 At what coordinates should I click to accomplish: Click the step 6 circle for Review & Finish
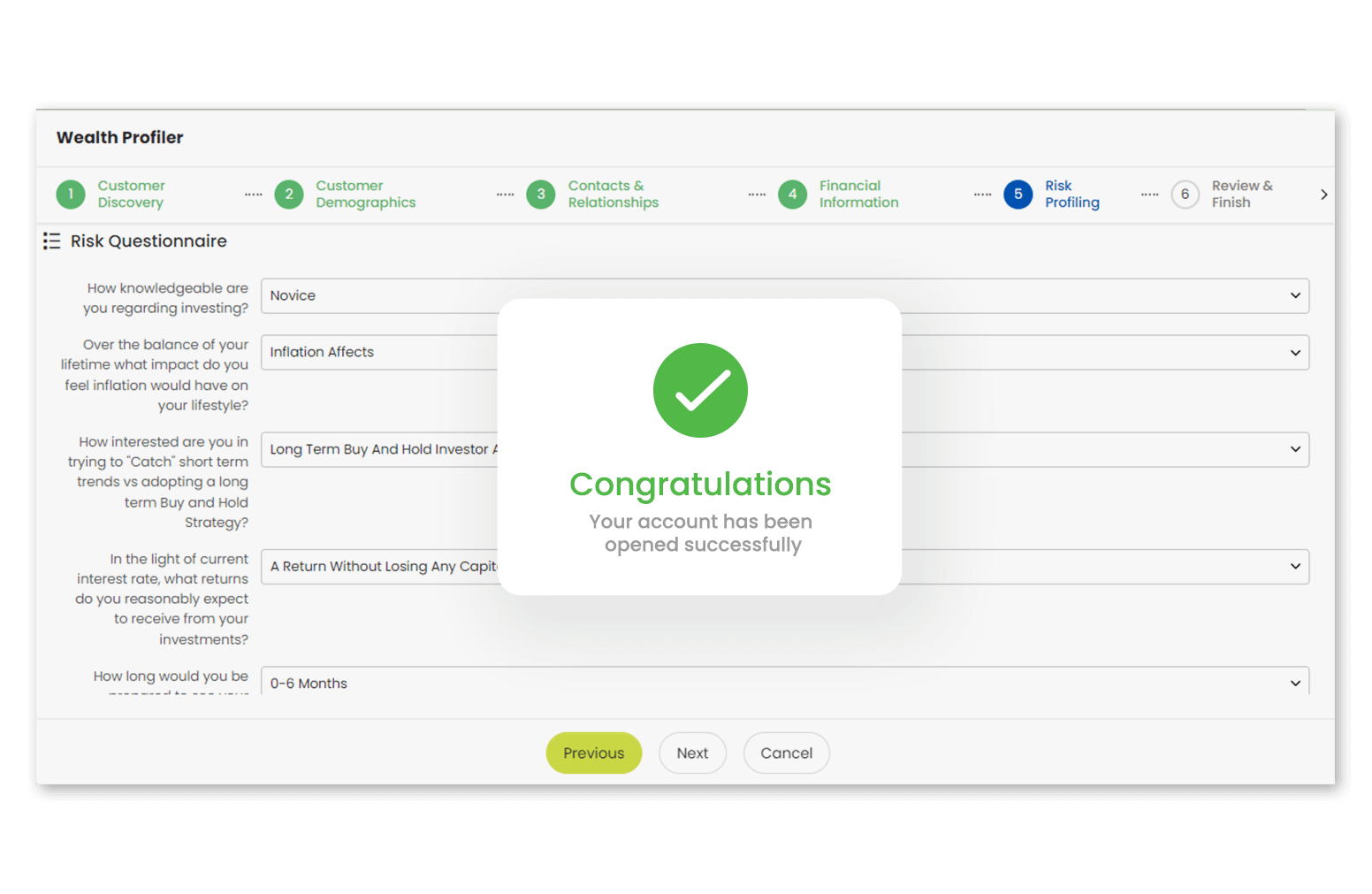(1185, 195)
